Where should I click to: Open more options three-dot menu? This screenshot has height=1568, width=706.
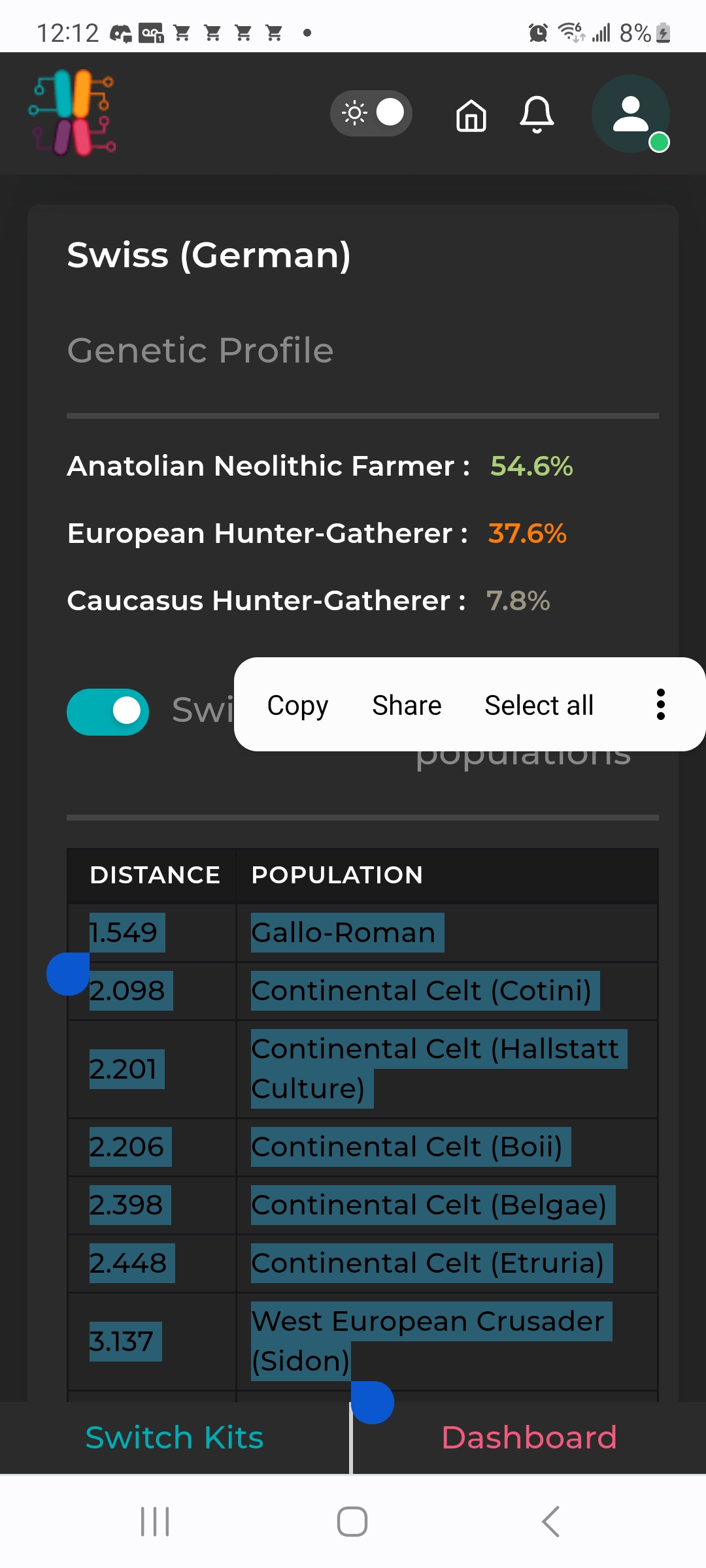[x=661, y=704]
